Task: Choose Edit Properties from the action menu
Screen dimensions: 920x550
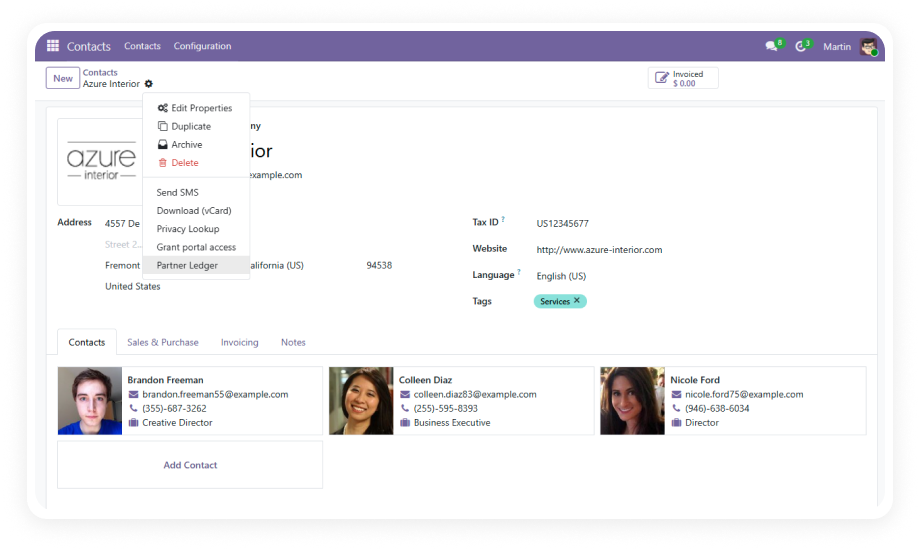Action: click(196, 108)
